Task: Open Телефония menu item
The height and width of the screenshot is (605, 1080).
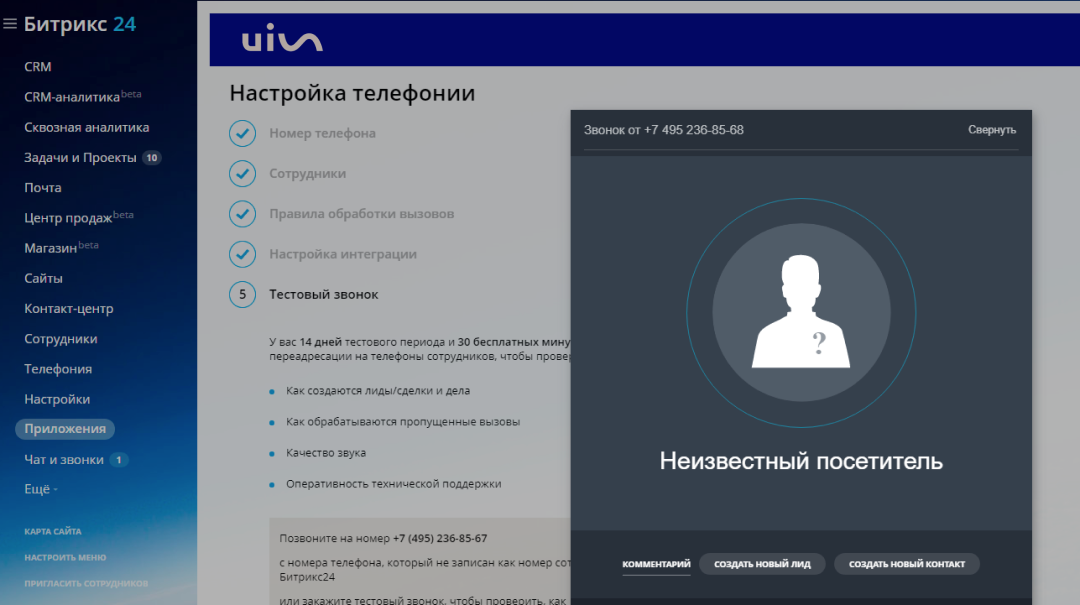Action: pos(58,369)
